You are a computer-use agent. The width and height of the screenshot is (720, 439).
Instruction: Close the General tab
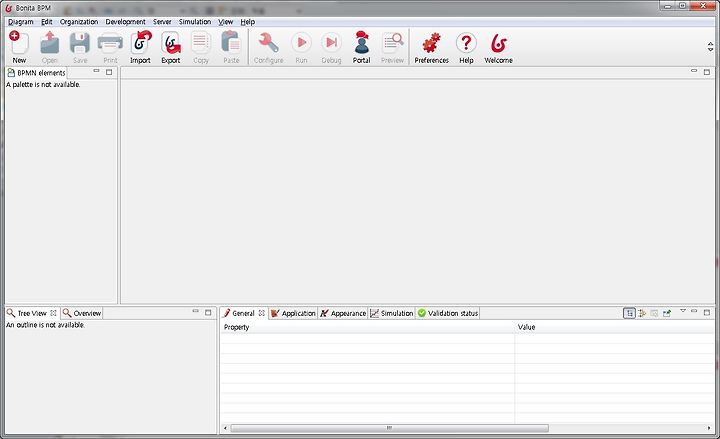(261, 313)
